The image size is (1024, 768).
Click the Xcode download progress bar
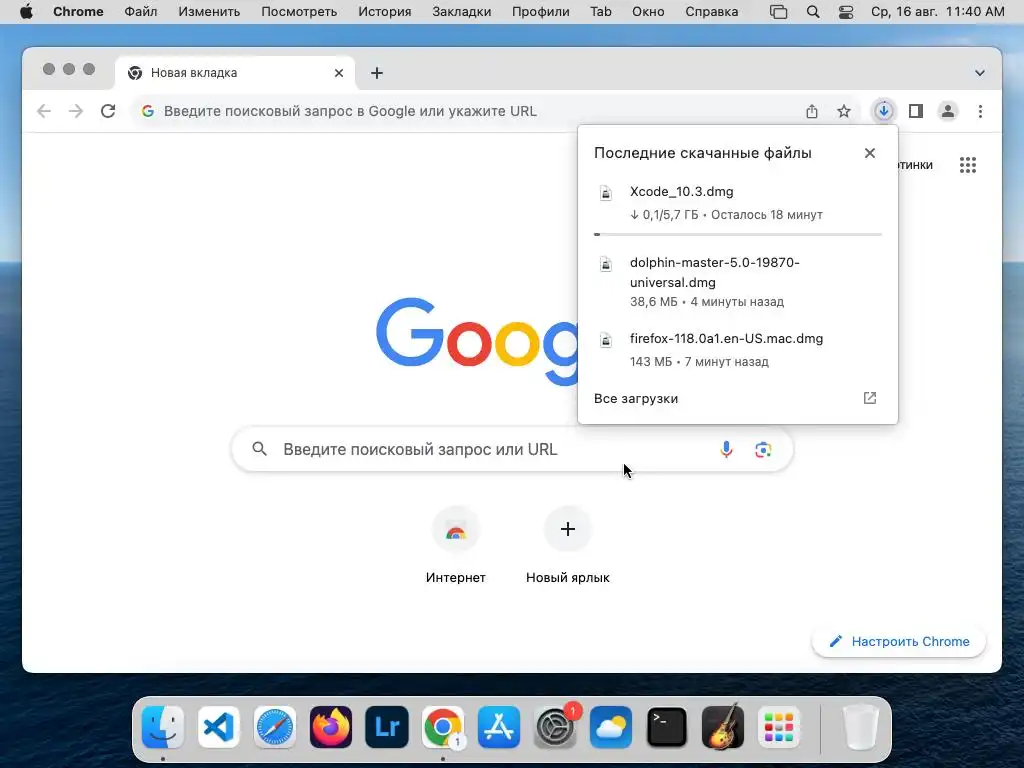tap(738, 234)
